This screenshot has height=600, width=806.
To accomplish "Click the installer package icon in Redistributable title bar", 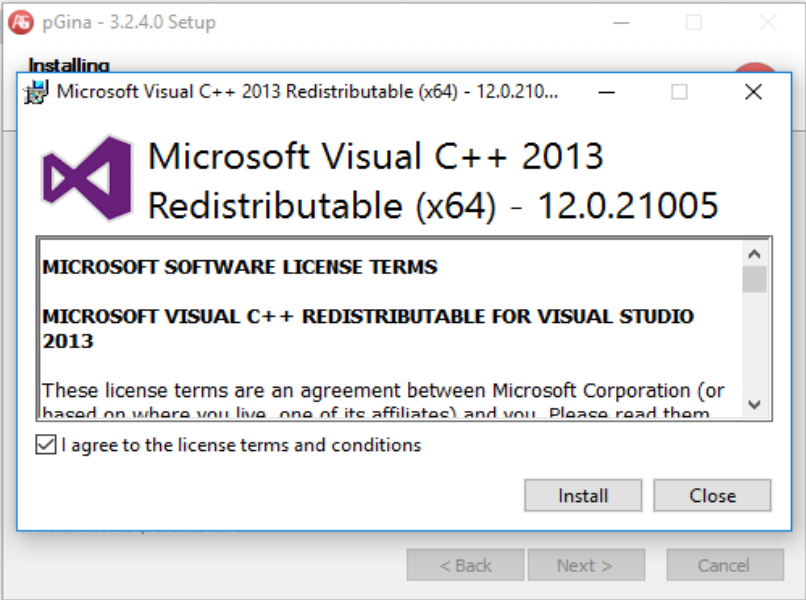I will [37, 93].
